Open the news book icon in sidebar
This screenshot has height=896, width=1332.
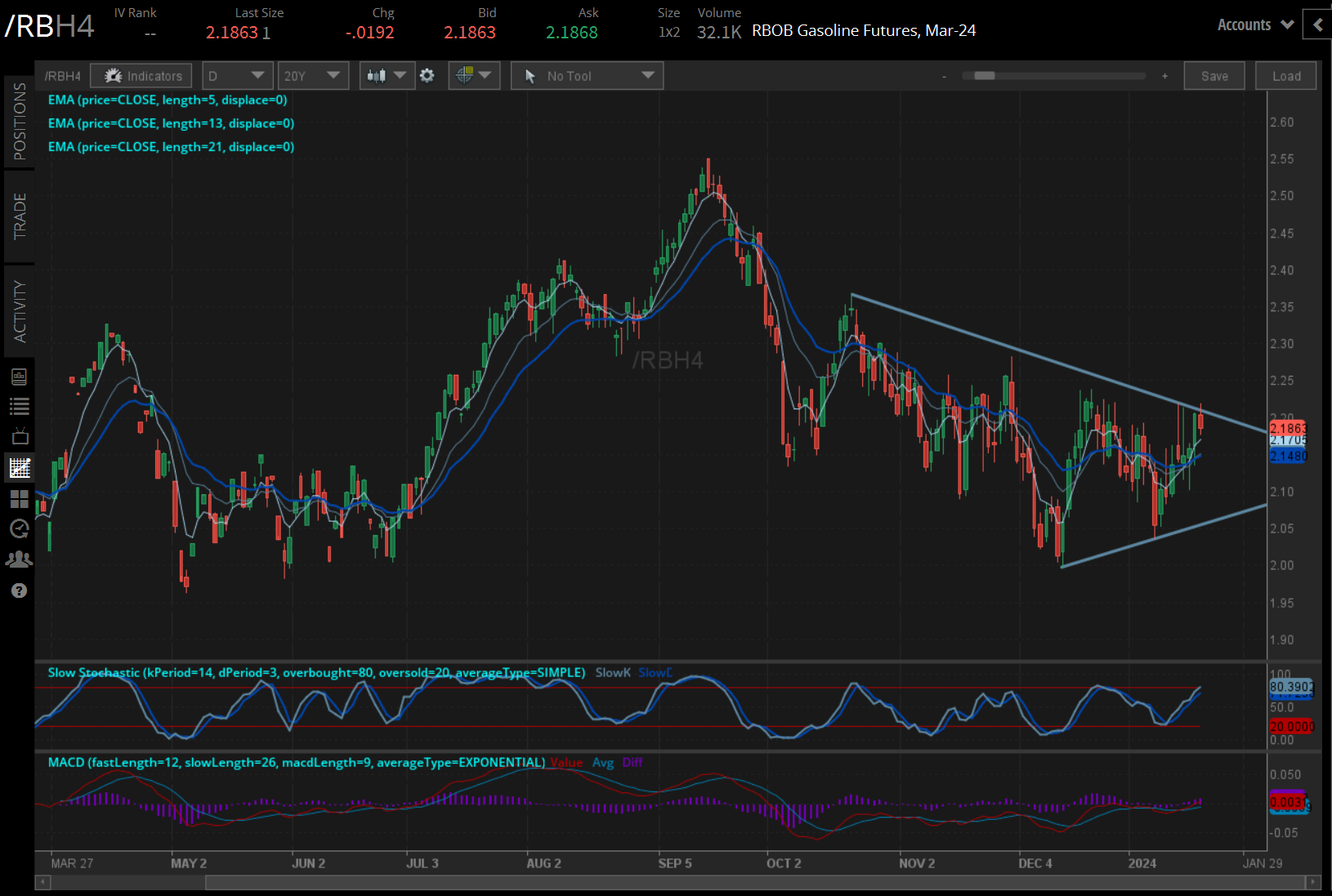point(20,377)
